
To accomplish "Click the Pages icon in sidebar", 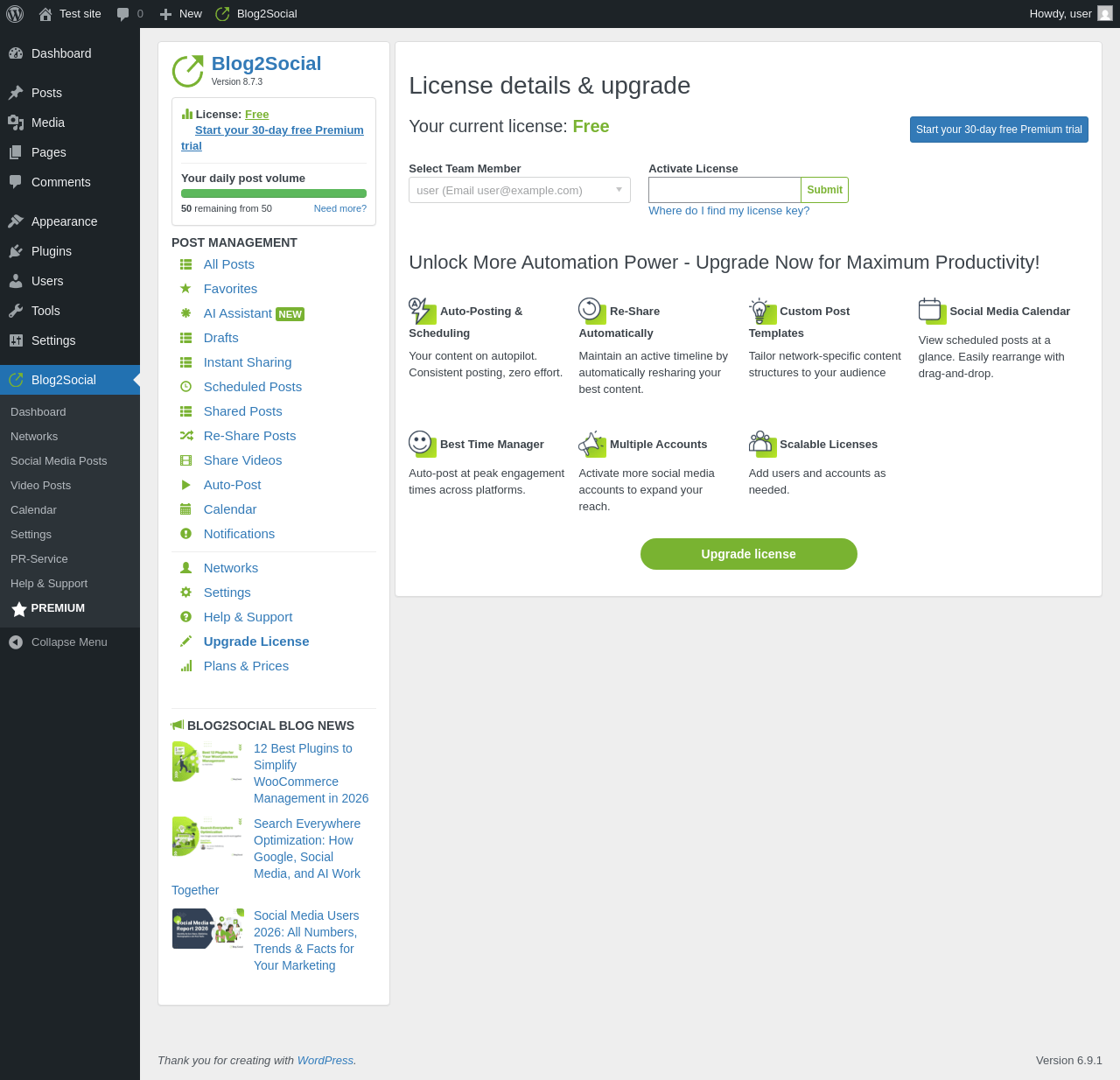I will (16, 152).
